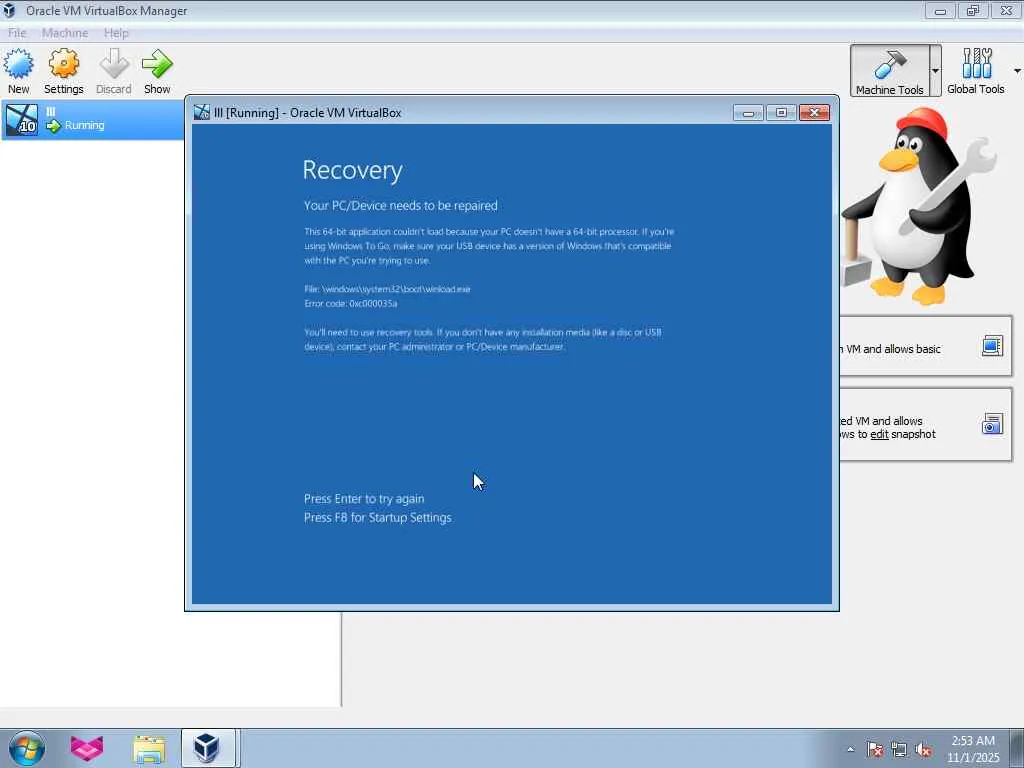Click 'Your PC/Device needs to be repaired' text
This screenshot has height=768, width=1024.
coord(400,206)
